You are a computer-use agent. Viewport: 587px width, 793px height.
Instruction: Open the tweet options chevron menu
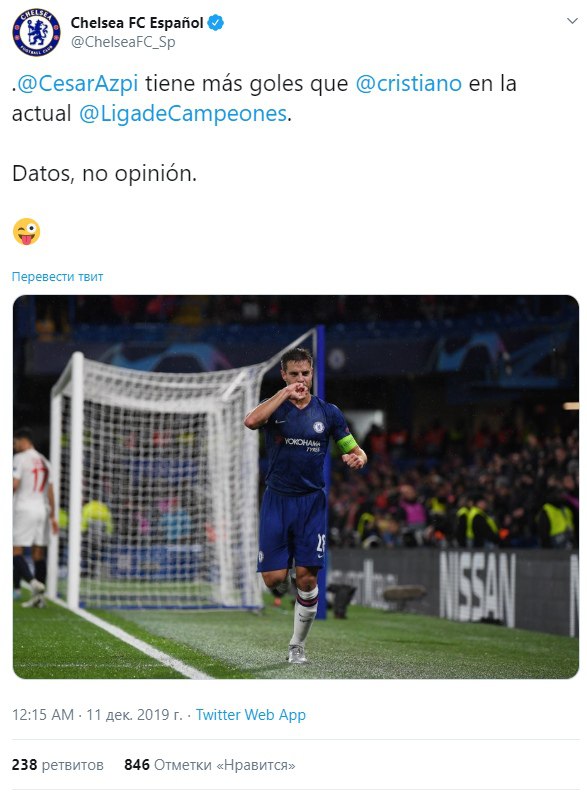(x=572, y=21)
